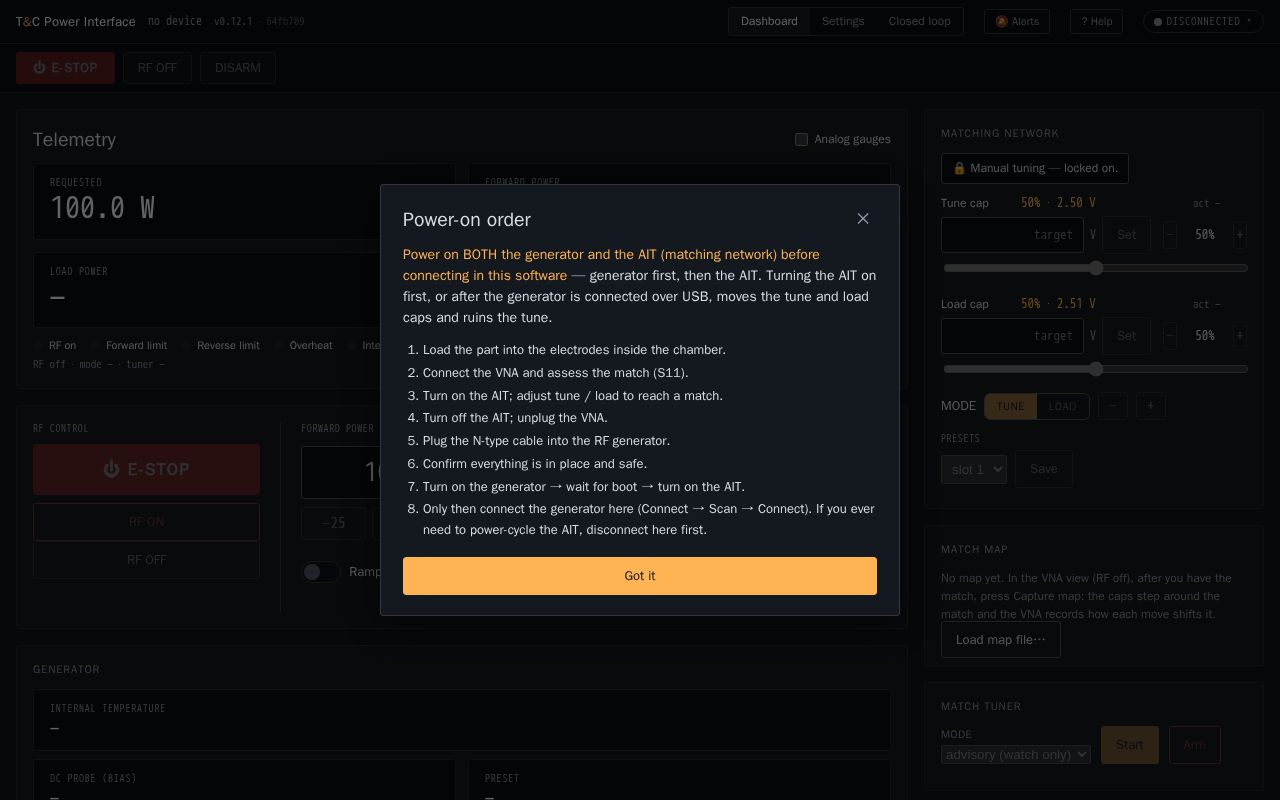Image resolution: width=1280 pixels, height=800 pixels.
Task: Click the Save preset button
Action: pos(1043,469)
